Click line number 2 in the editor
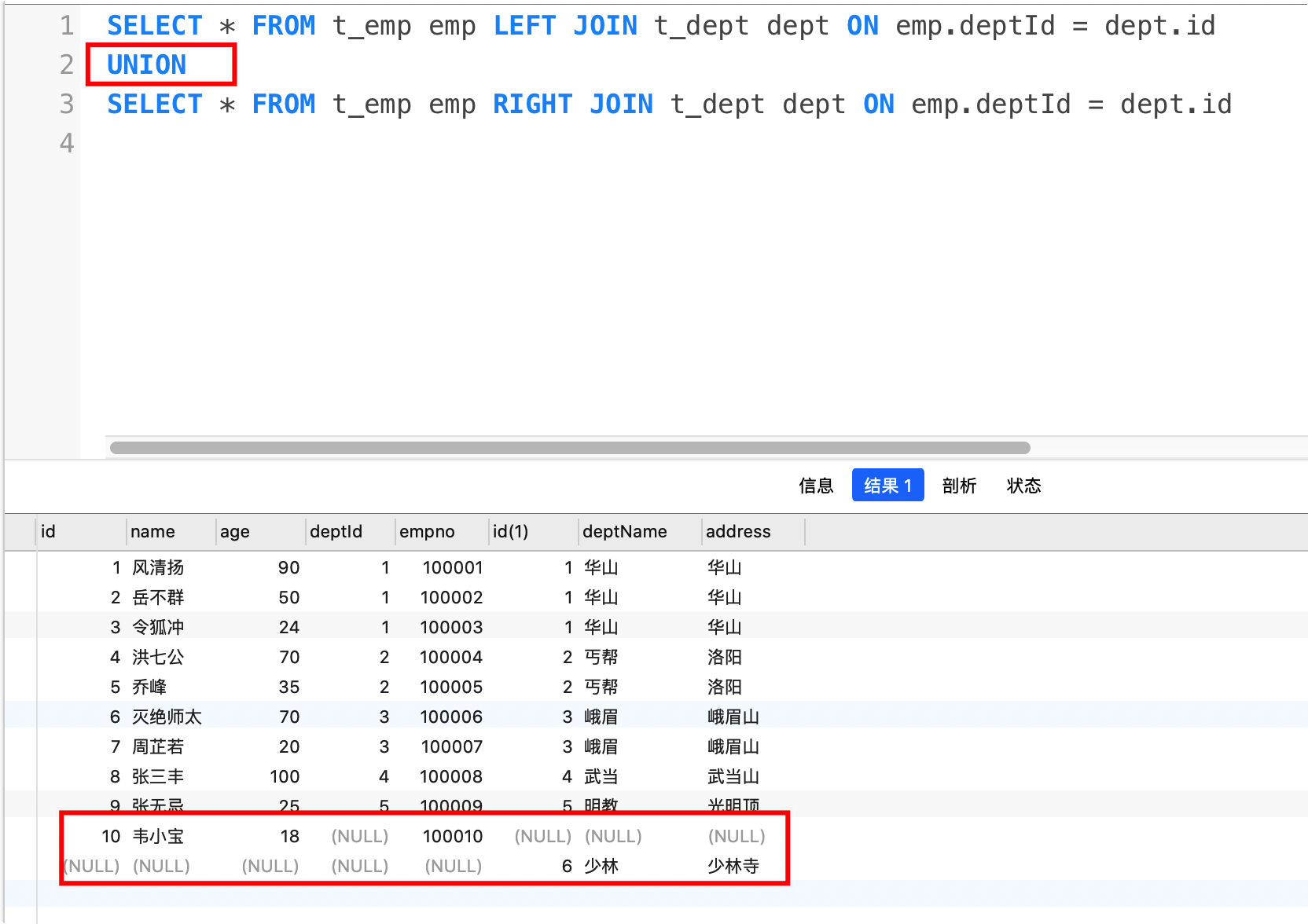This screenshot has width=1308, height=924. point(64,64)
